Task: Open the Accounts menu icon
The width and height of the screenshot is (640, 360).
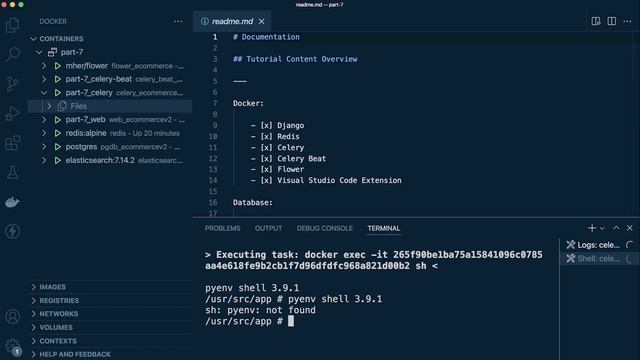Action: tap(13, 316)
